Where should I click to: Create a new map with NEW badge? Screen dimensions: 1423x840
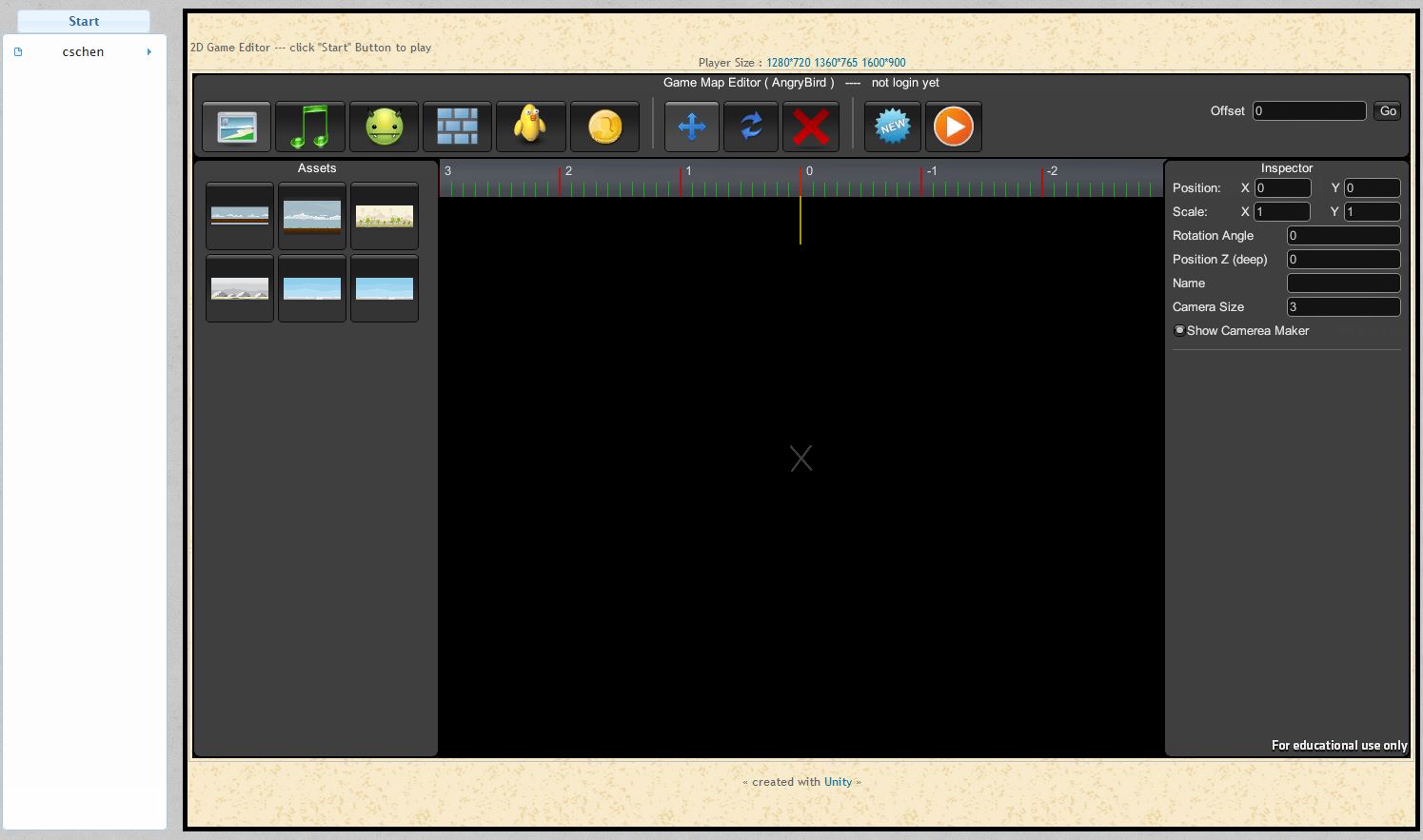pos(893,127)
